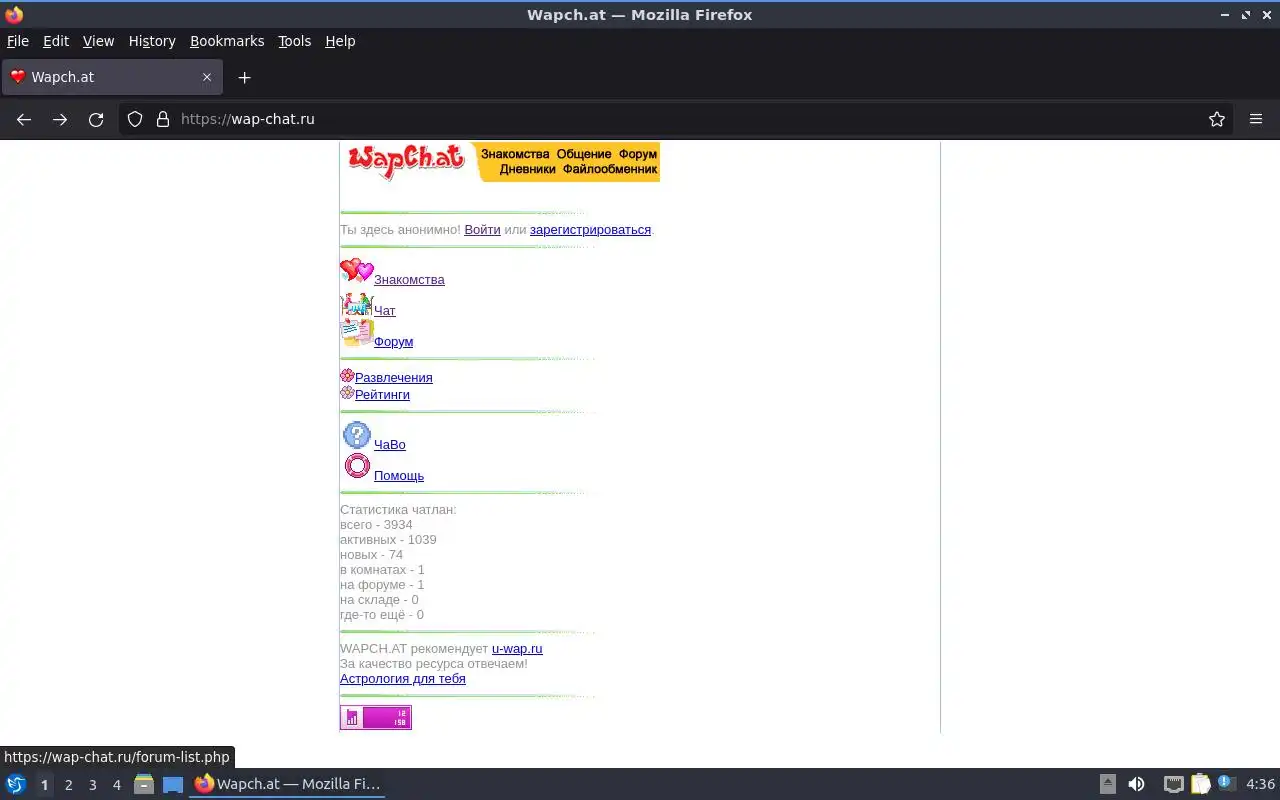This screenshot has height=800, width=1280.
Task: Open the Форум link
Action: (393, 341)
